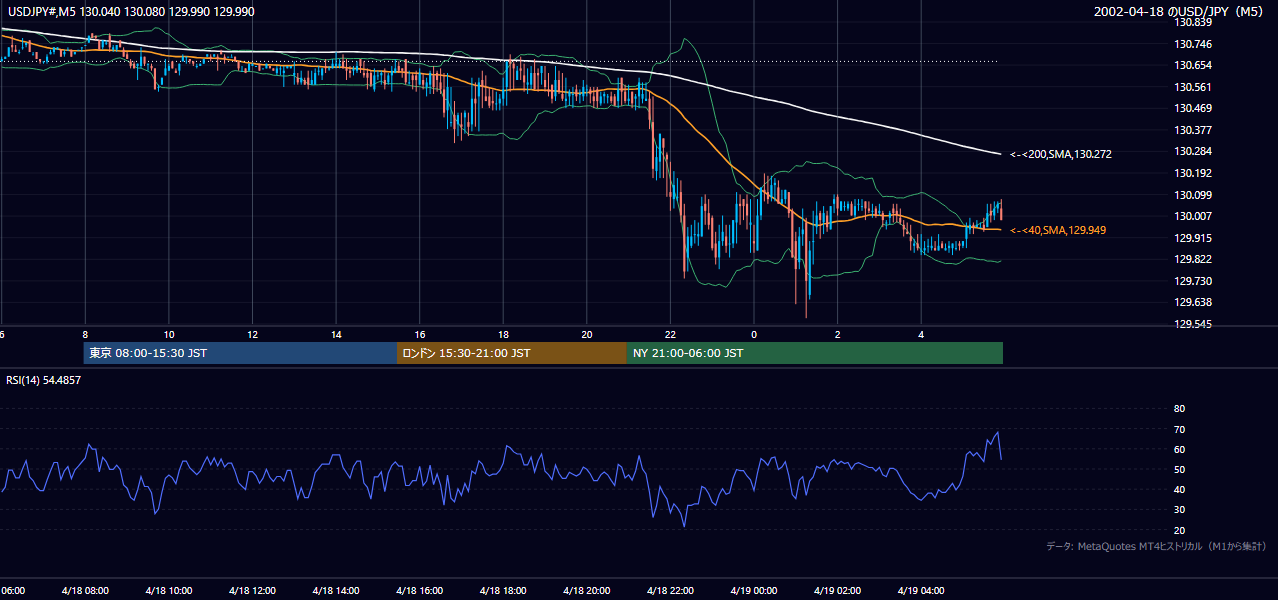
Task: Click hour tick 22 under the price chart
Action: 671,334
